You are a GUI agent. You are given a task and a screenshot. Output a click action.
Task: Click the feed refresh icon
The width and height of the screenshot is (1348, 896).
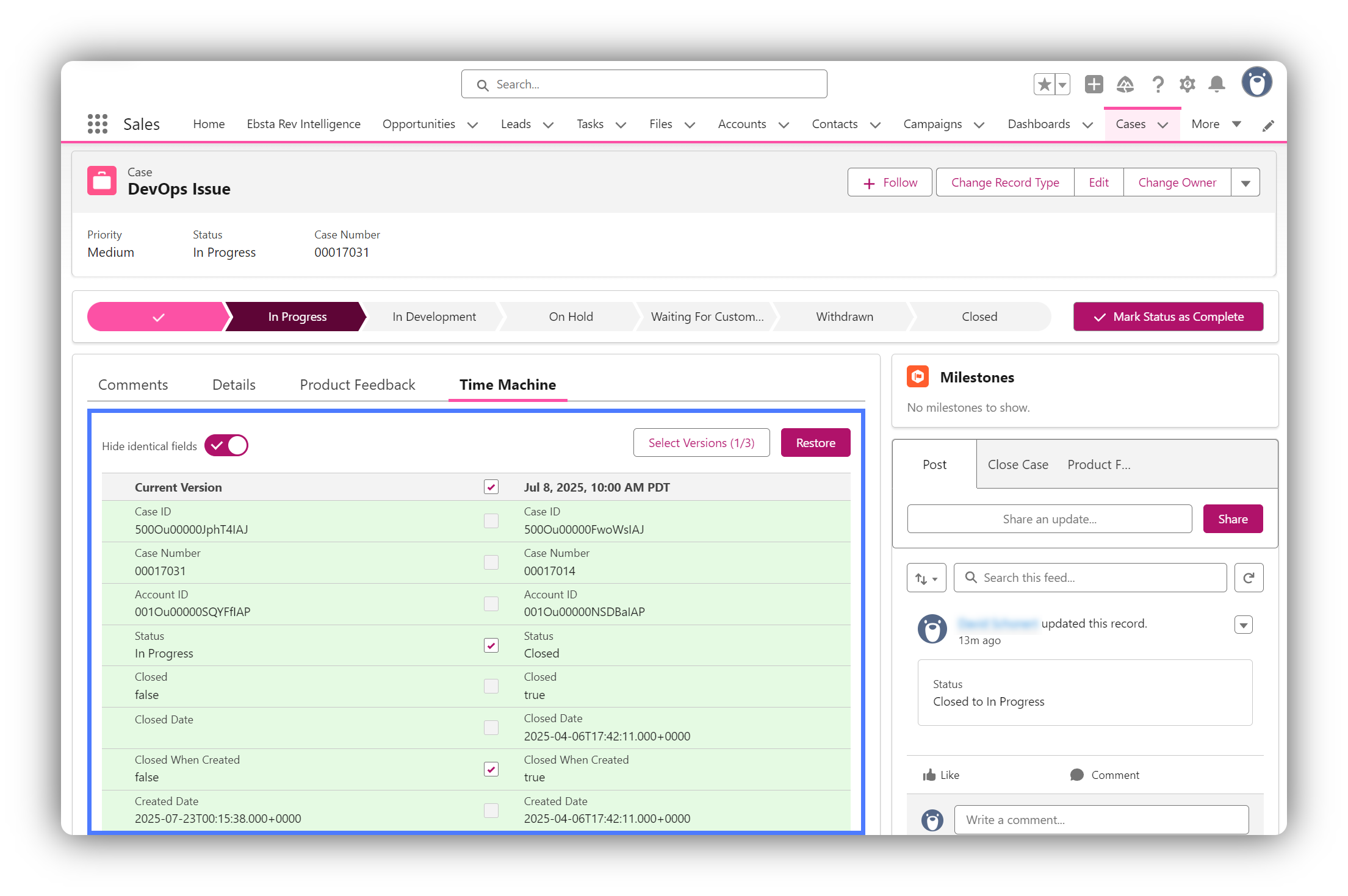(1249, 578)
